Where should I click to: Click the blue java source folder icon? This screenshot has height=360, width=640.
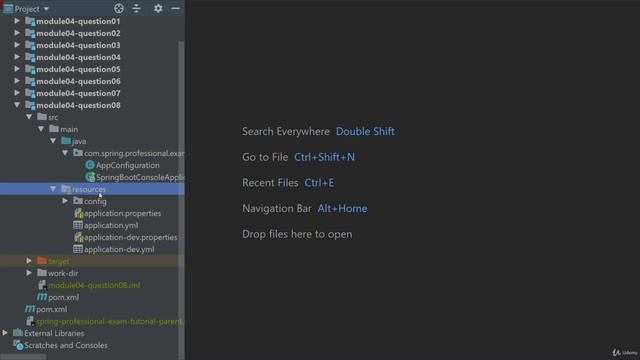pyautogui.click(x=66, y=141)
